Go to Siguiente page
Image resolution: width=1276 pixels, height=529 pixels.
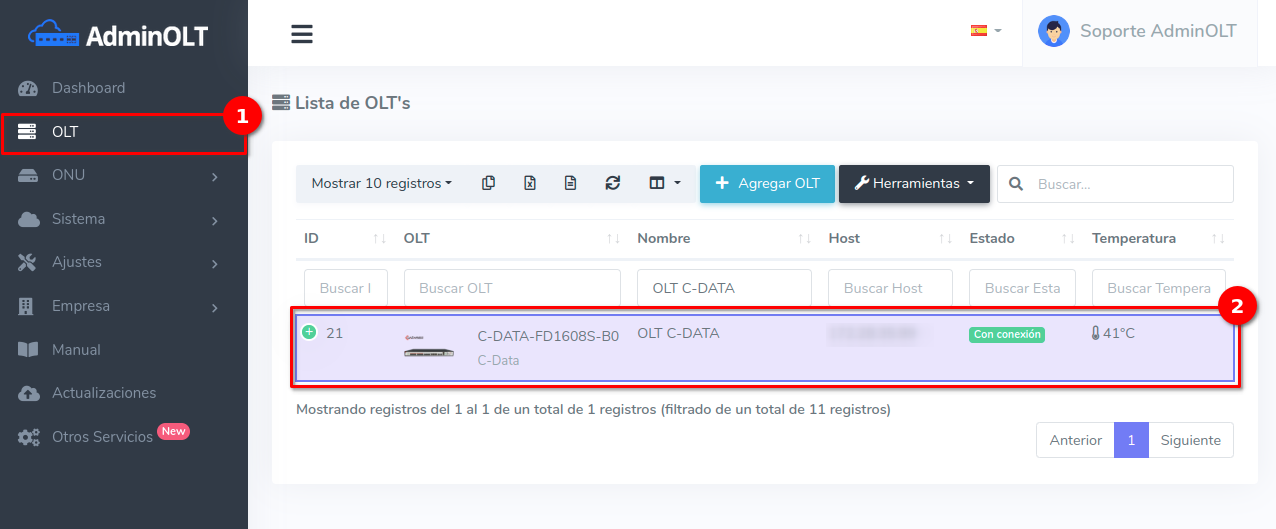click(x=1190, y=440)
